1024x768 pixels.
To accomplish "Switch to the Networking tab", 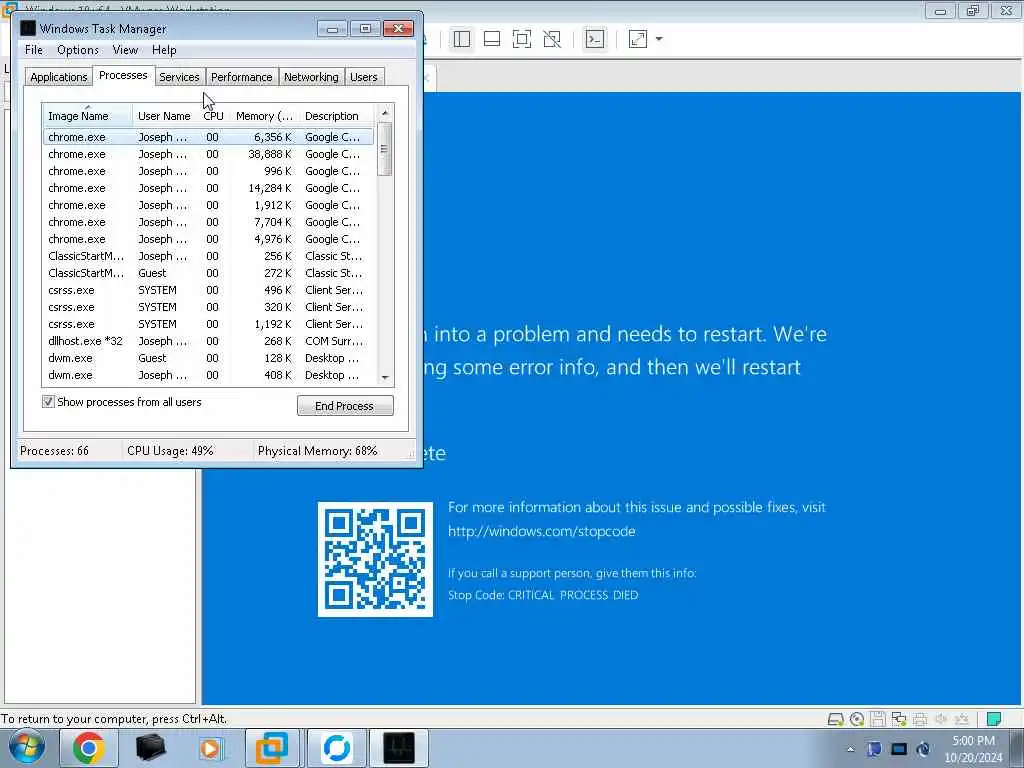I will pos(312,77).
